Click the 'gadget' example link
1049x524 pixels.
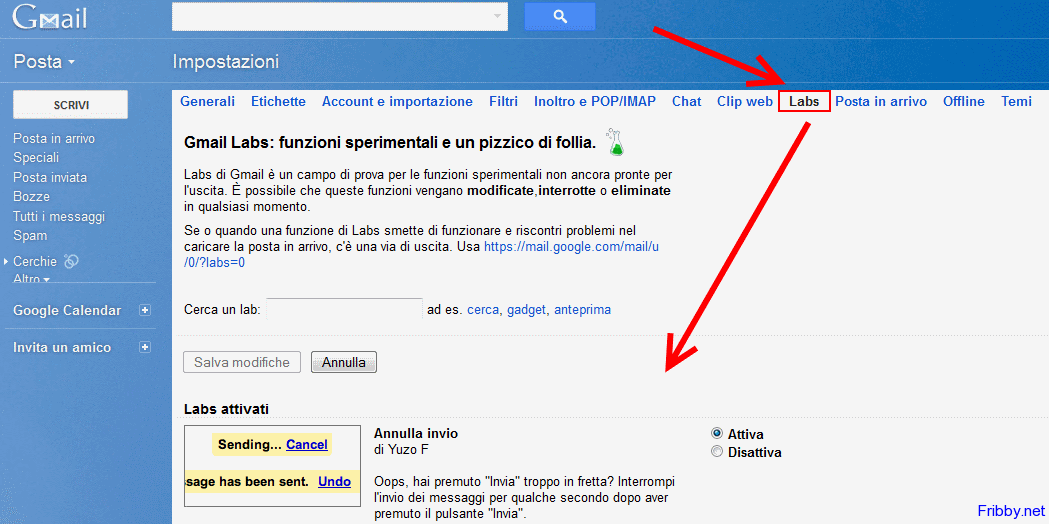tap(527, 310)
